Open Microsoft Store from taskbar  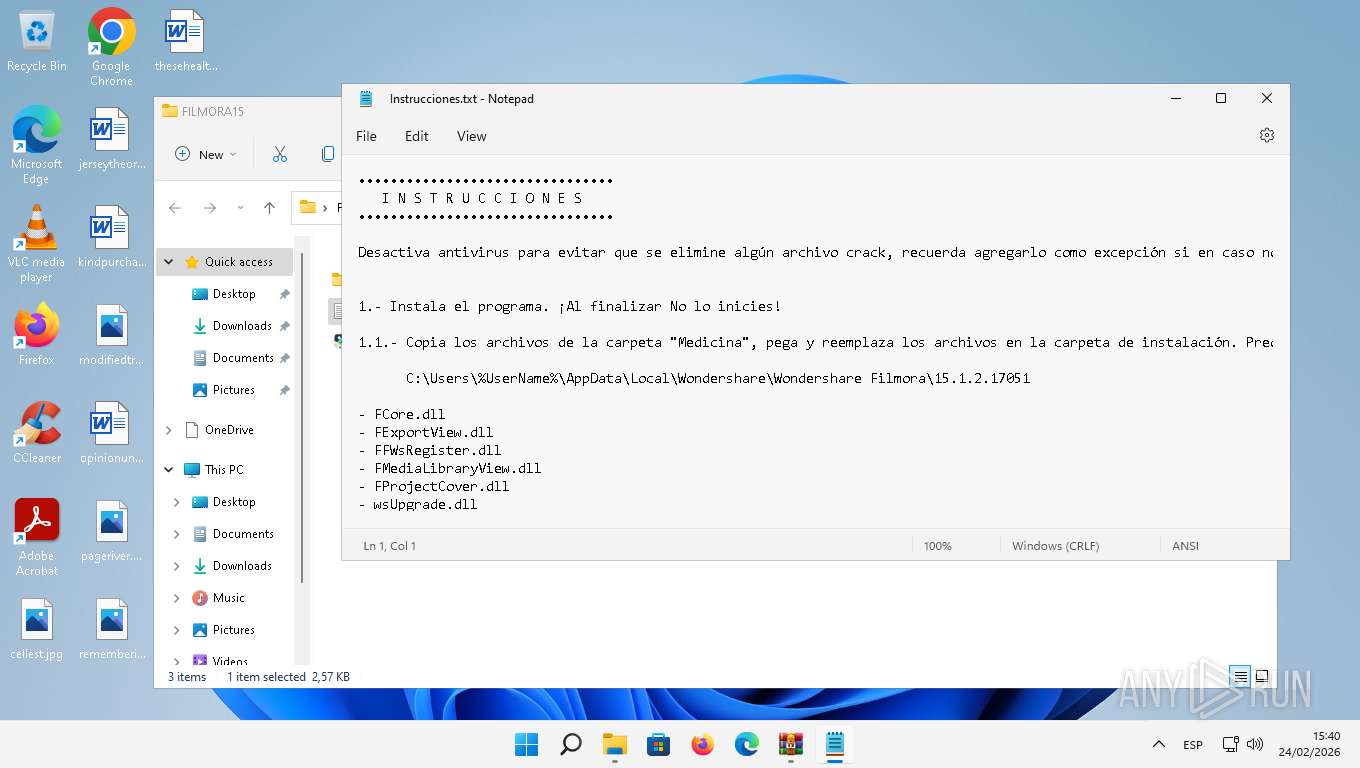point(658,744)
